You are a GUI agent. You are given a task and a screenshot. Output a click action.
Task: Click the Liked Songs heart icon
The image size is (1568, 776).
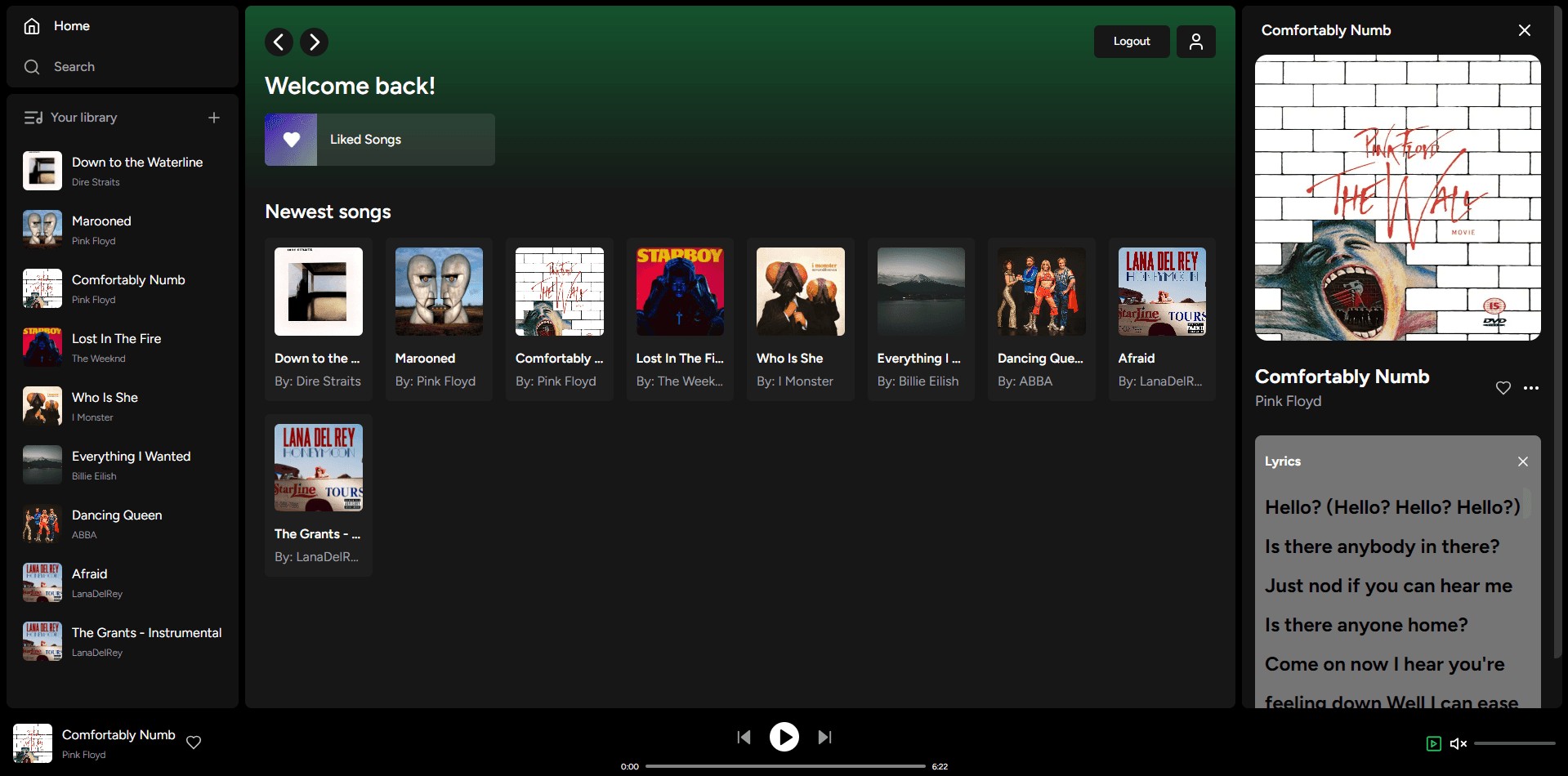pos(291,140)
